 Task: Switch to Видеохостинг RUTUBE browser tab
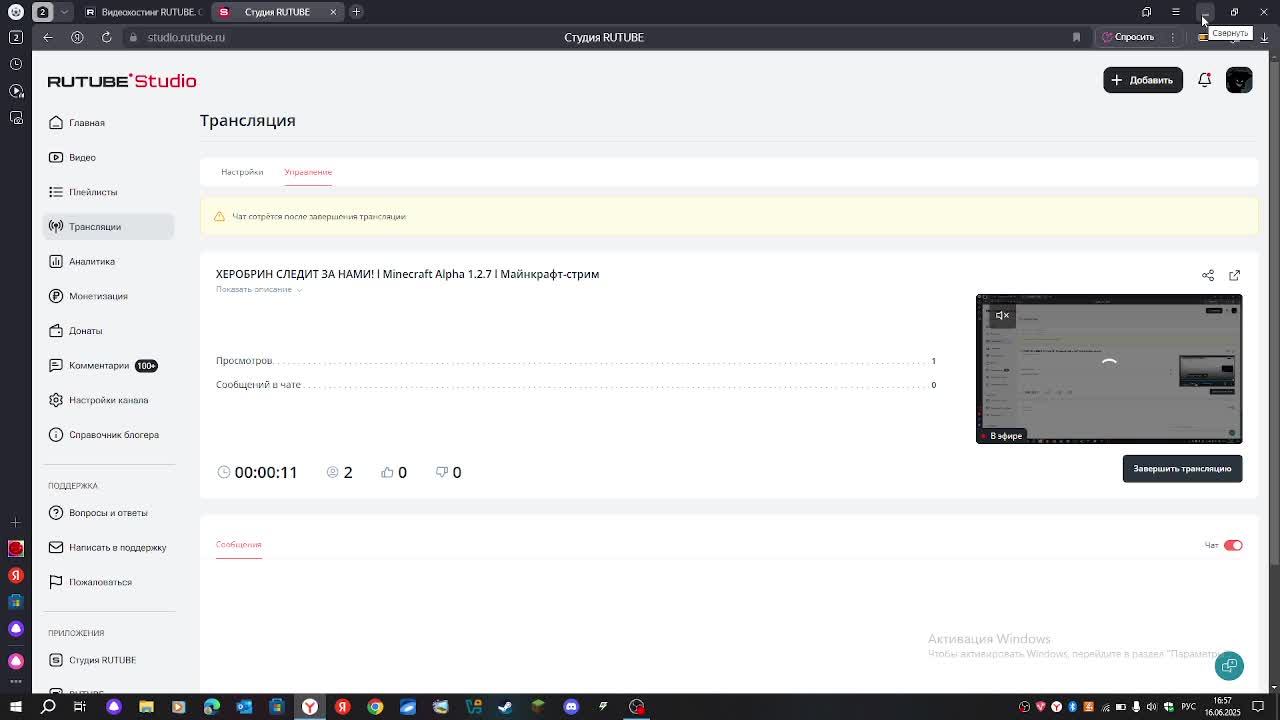[x=143, y=12]
